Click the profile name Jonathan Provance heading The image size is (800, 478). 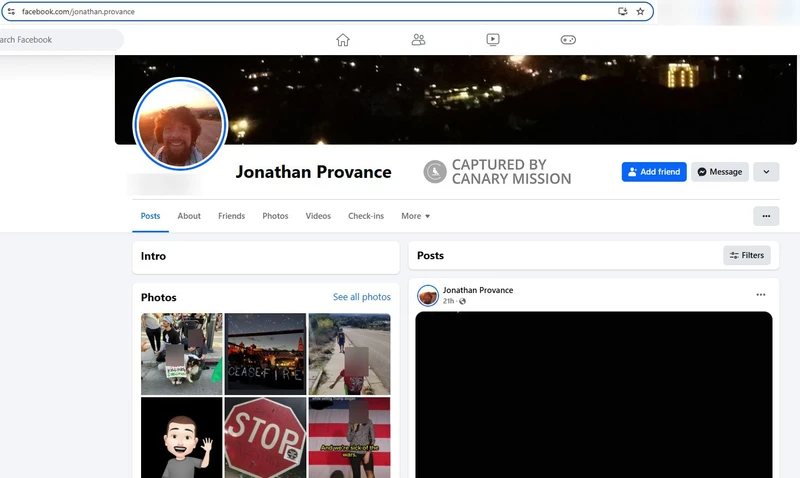tap(313, 172)
